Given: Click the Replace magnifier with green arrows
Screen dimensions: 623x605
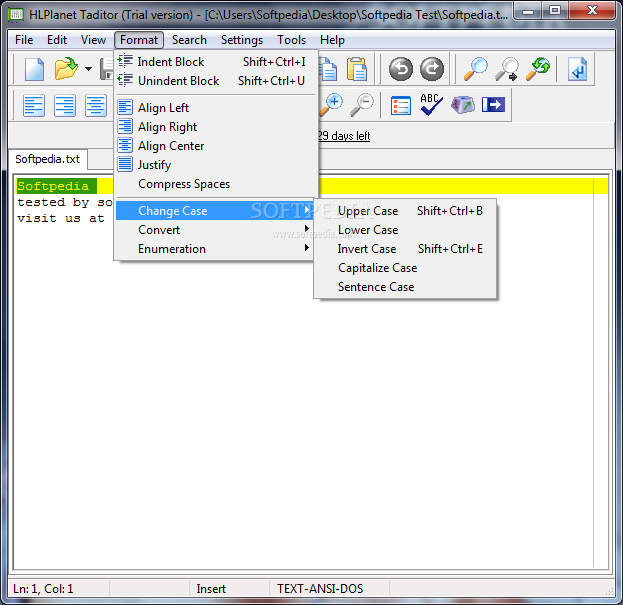Looking at the screenshot, I should pyautogui.click(x=538, y=69).
